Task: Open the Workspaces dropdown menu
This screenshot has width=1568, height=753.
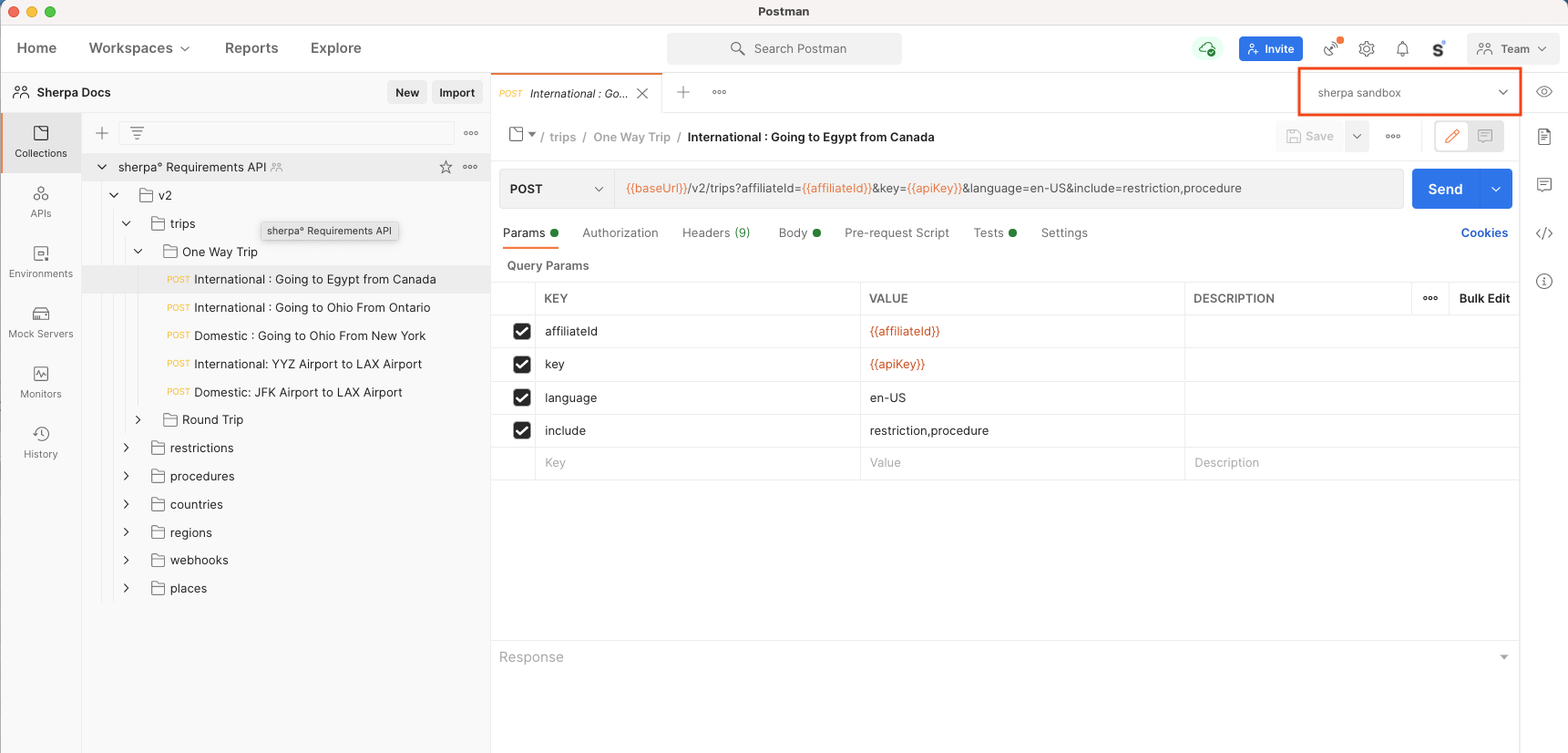Action: click(139, 48)
